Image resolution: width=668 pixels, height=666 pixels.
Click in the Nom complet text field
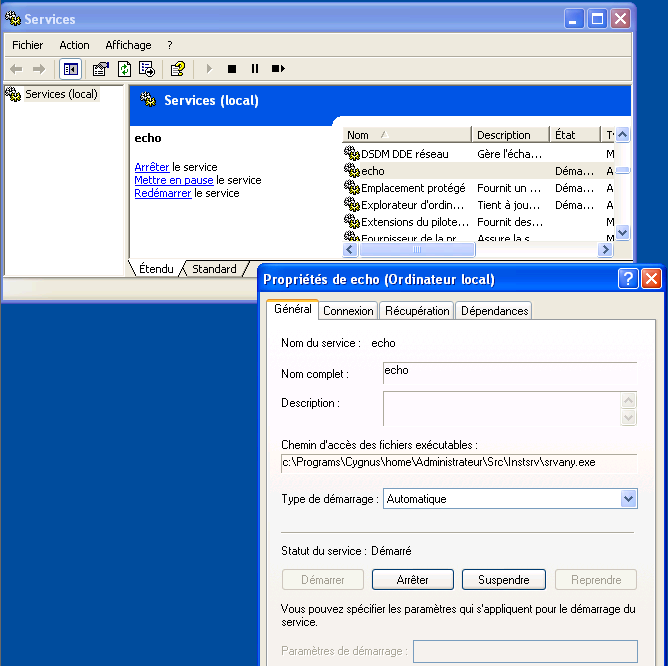click(509, 373)
